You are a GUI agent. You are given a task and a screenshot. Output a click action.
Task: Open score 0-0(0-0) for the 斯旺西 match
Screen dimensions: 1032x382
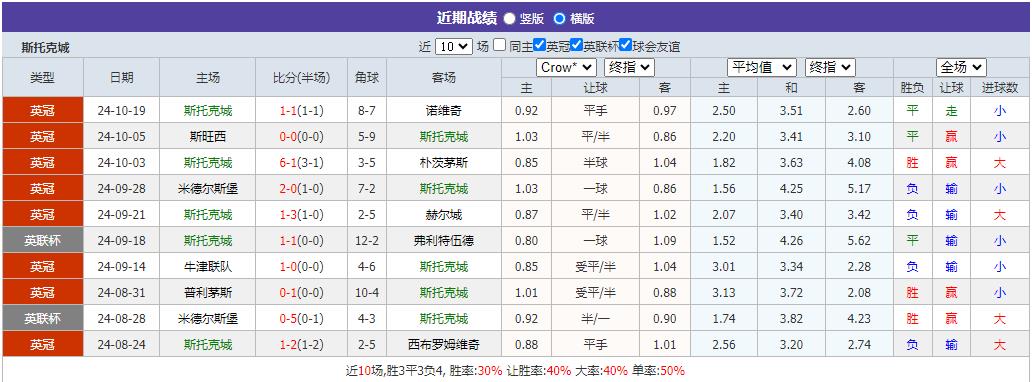(x=301, y=137)
